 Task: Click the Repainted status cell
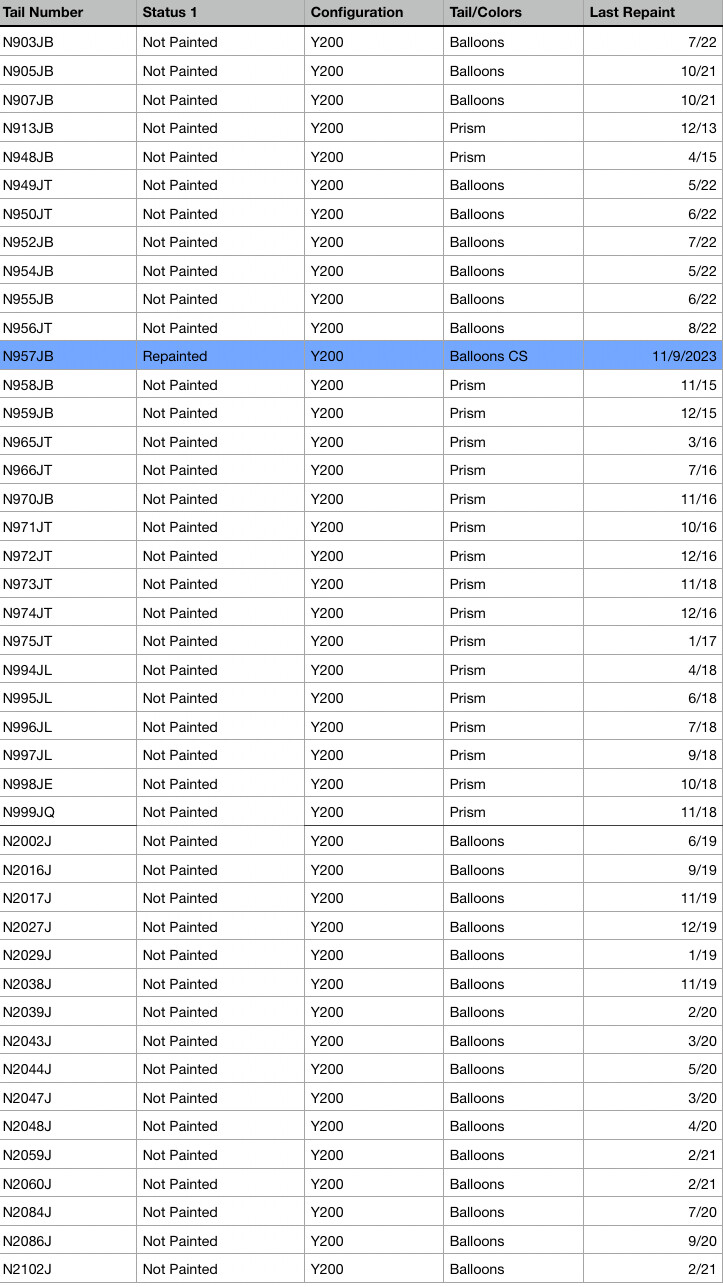[x=175, y=356]
